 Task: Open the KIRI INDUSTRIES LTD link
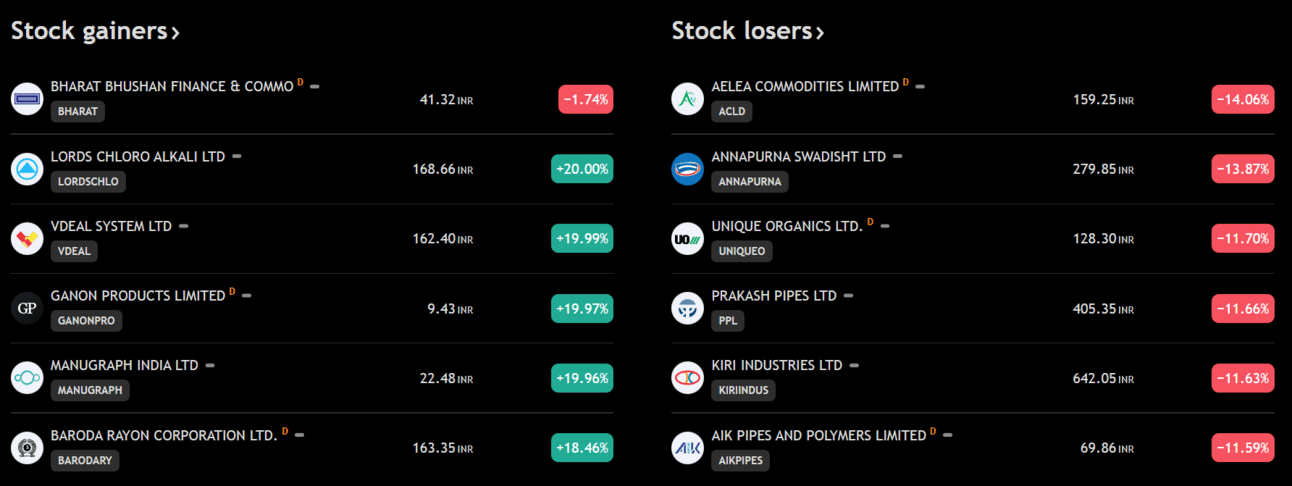click(x=777, y=366)
